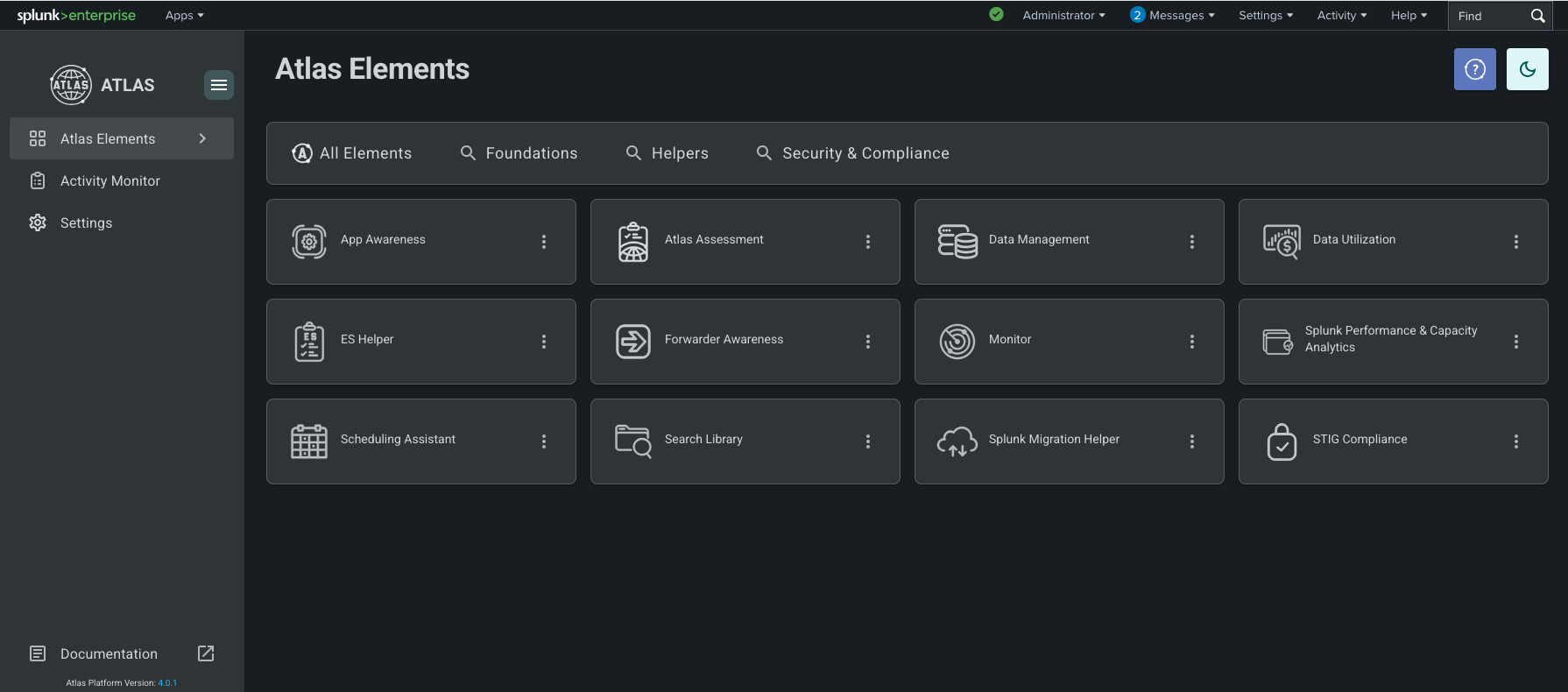Click the Activity Monitor clipboard icon
Viewport: 1568px width, 692px height.
[x=38, y=180]
